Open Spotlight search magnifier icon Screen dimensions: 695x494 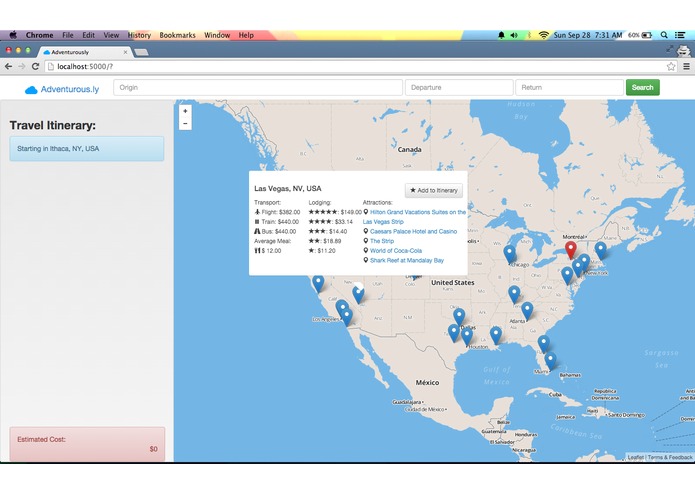pyautogui.click(x=664, y=35)
